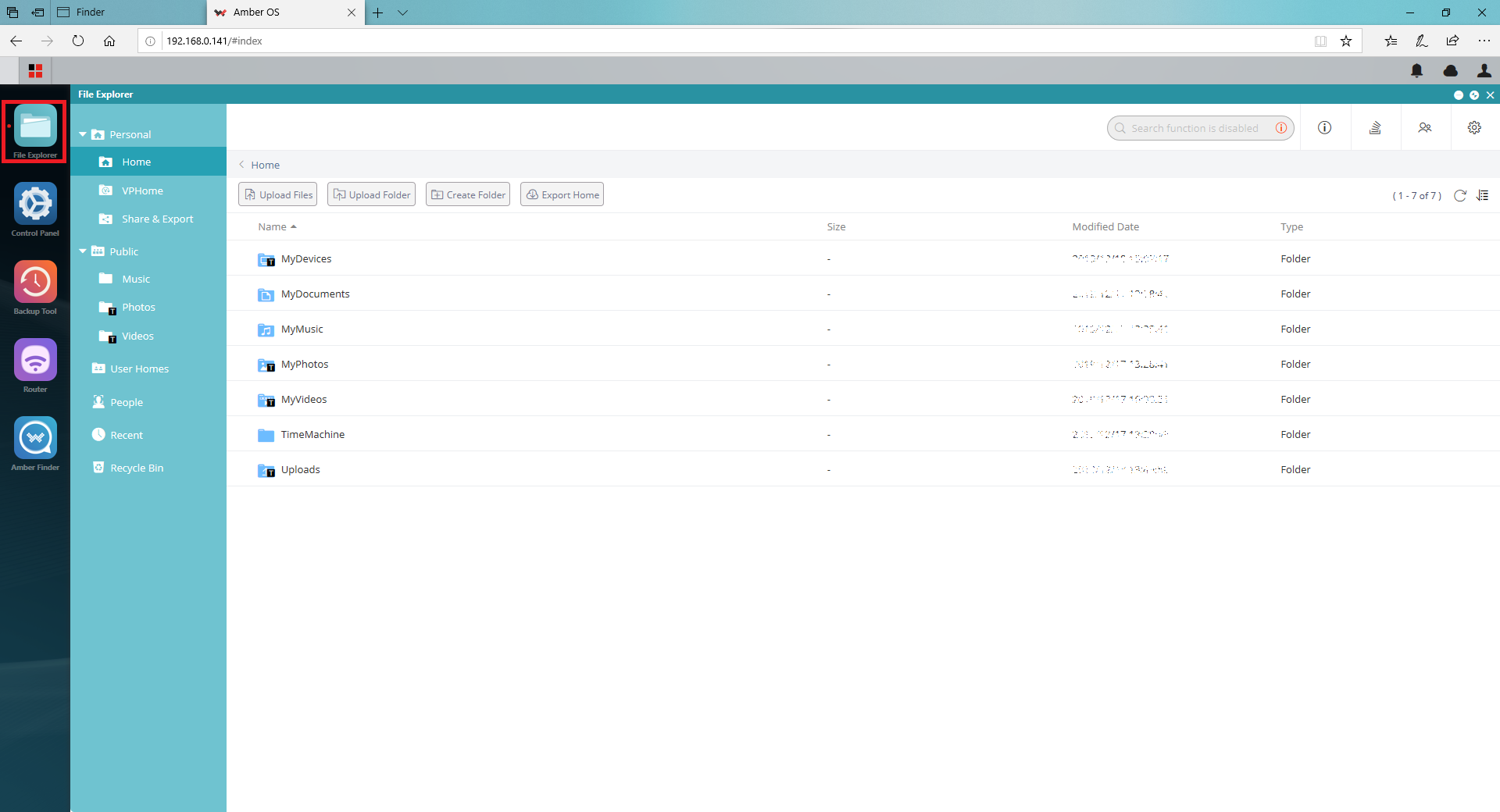Launch the Amber Finder app

click(x=35, y=438)
